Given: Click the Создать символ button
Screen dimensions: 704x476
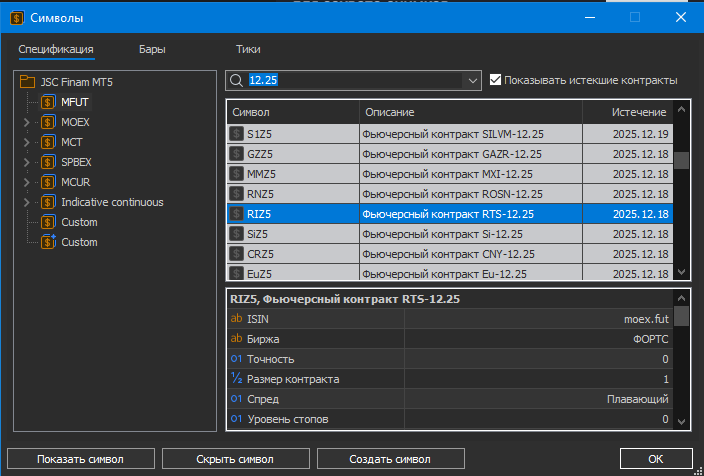Looking at the screenshot, I should pyautogui.click(x=390, y=459).
